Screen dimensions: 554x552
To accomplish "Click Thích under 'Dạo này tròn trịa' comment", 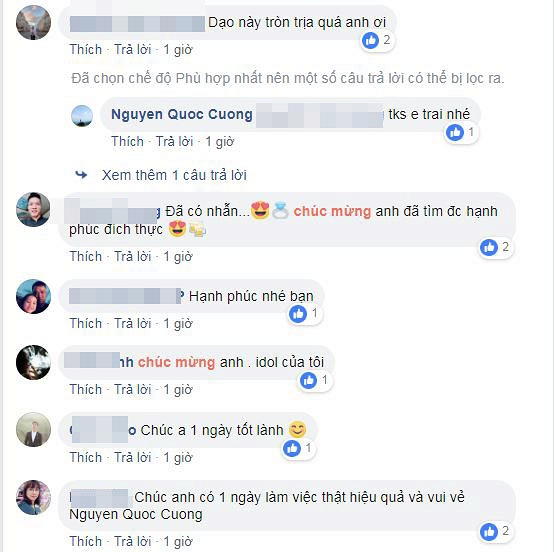I will click(x=86, y=49).
